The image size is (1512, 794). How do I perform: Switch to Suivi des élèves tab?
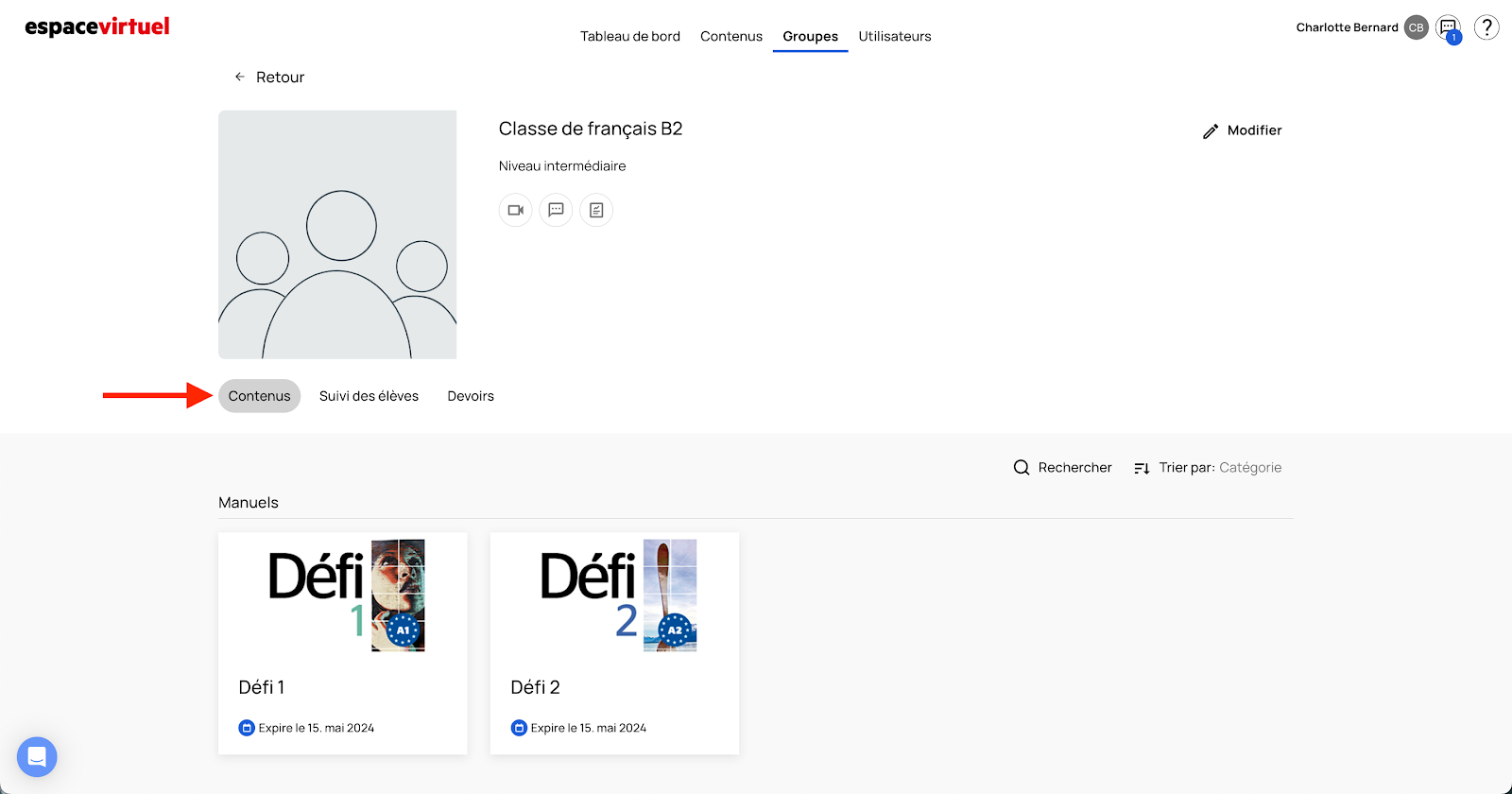tap(369, 396)
